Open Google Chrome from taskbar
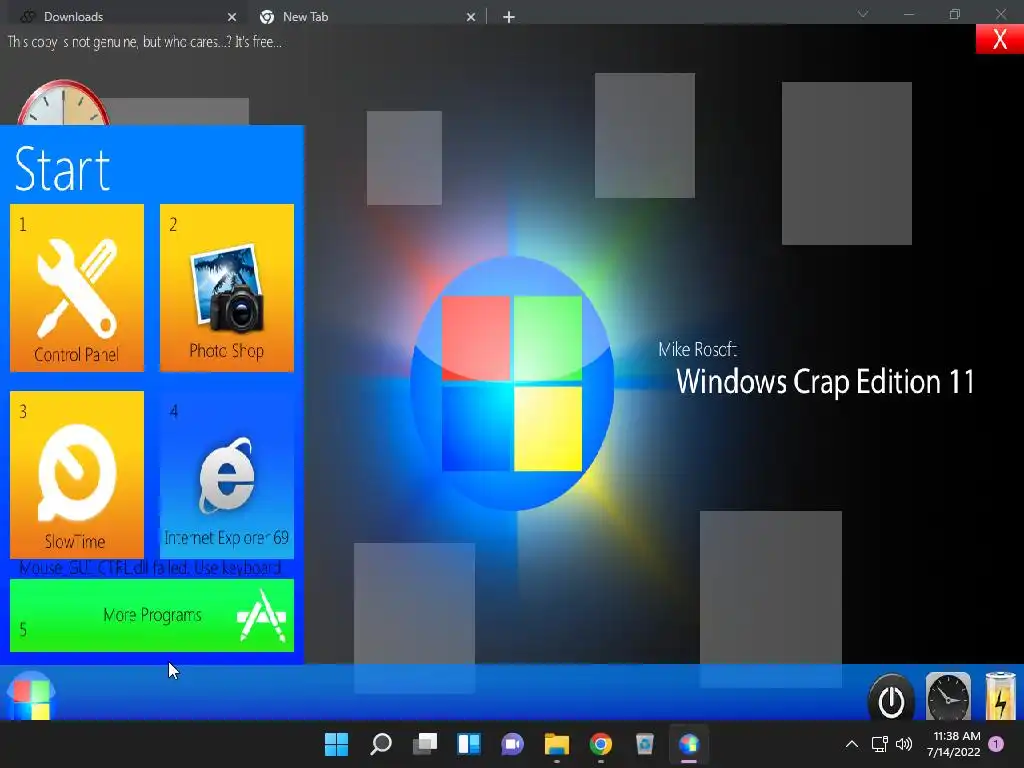Image resolution: width=1024 pixels, height=768 pixels. pos(601,744)
